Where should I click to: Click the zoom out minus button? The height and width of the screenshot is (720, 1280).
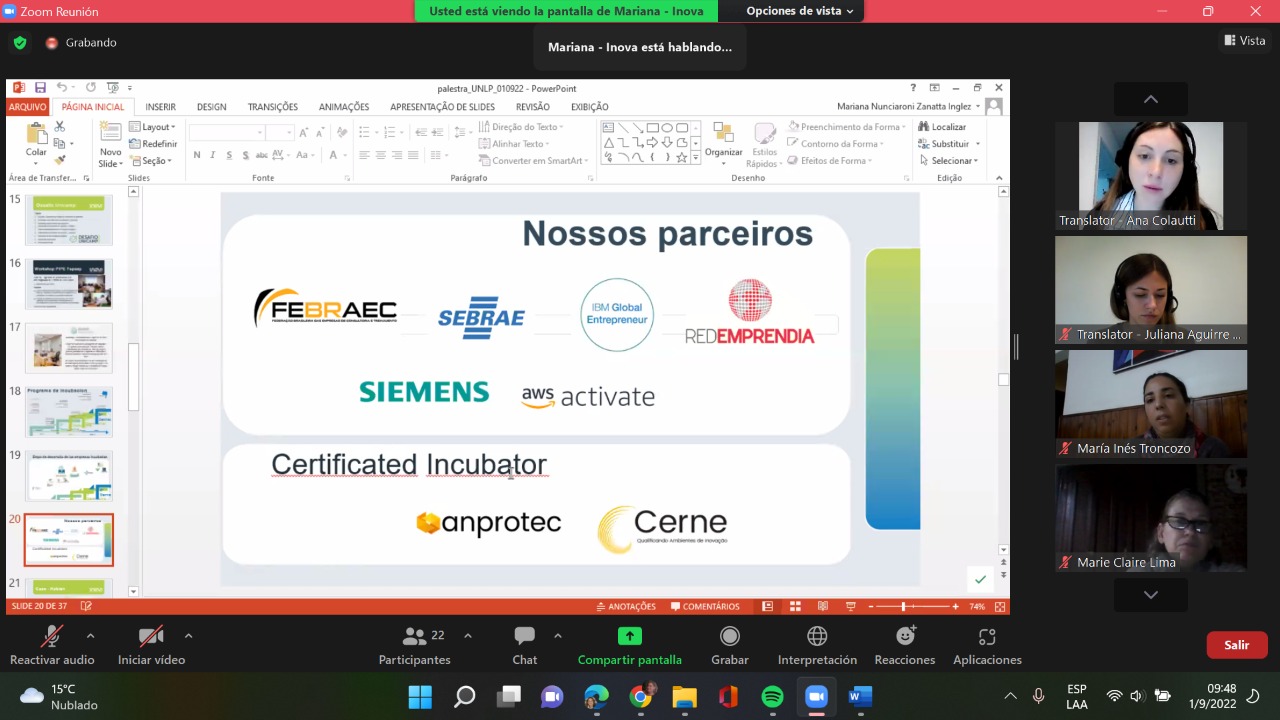(x=871, y=606)
